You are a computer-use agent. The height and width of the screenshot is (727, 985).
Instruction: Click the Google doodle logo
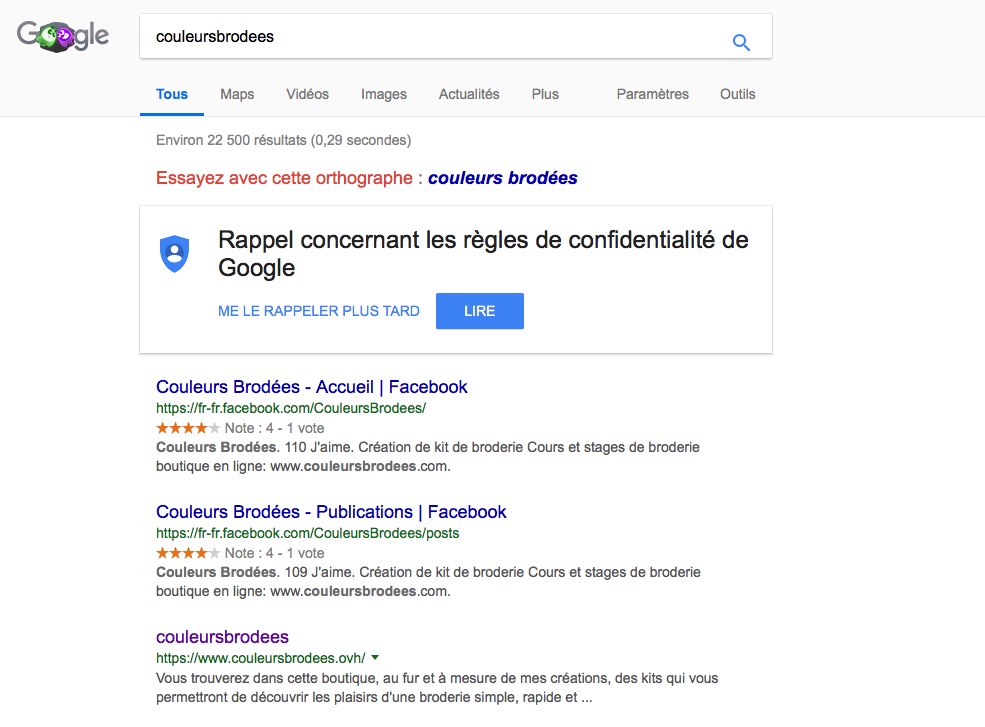point(63,36)
